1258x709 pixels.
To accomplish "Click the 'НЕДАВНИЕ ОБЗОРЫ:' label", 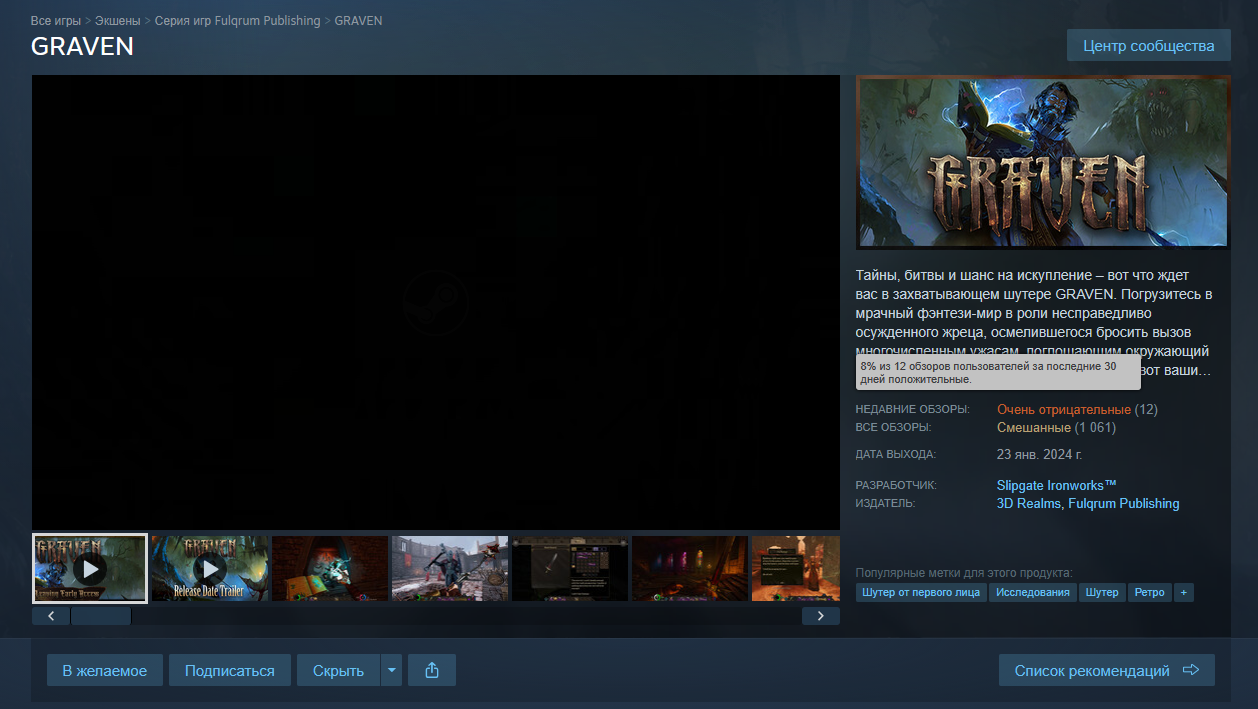I will click(x=913, y=410).
